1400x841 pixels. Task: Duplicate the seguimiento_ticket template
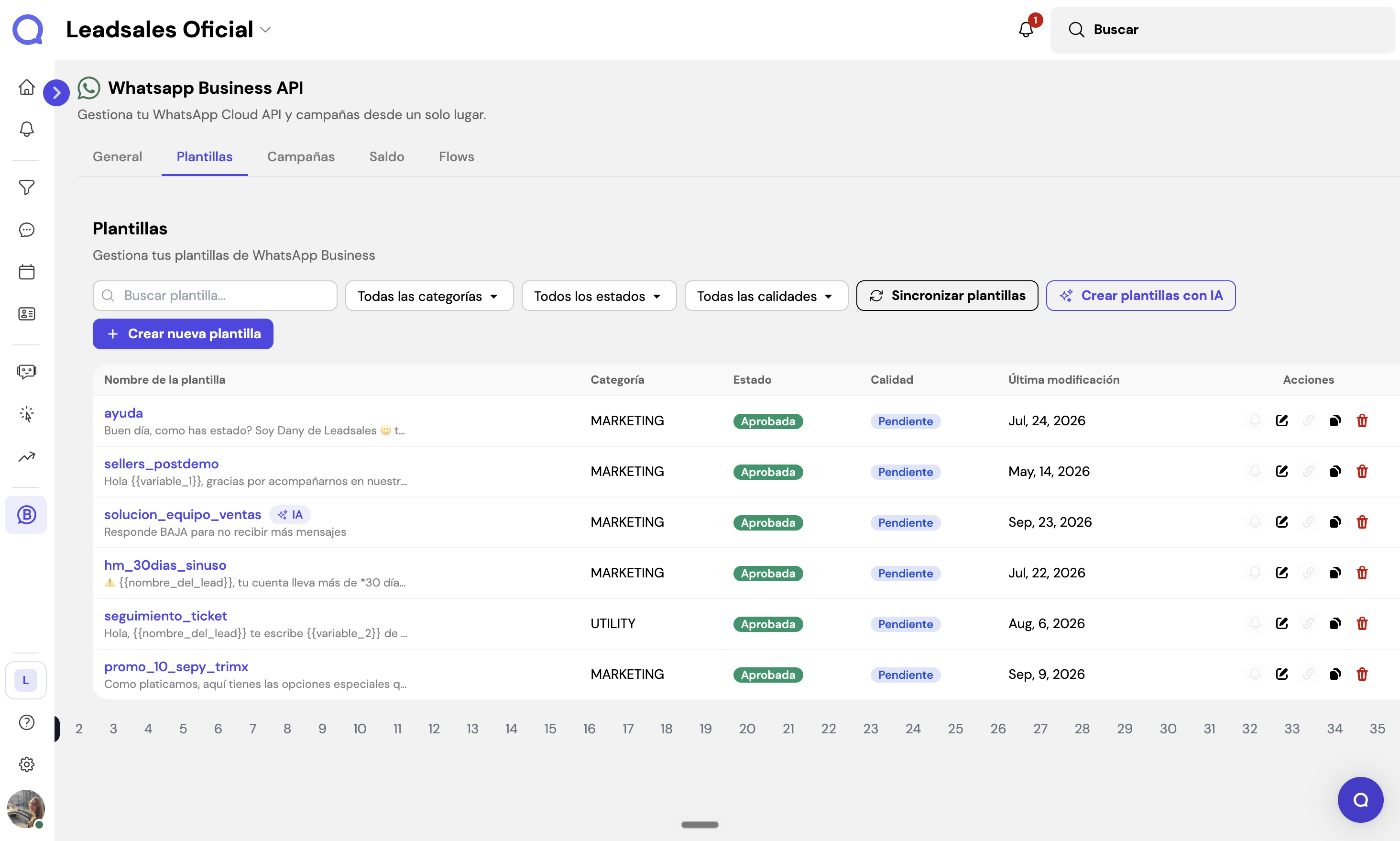click(1335, 623)
